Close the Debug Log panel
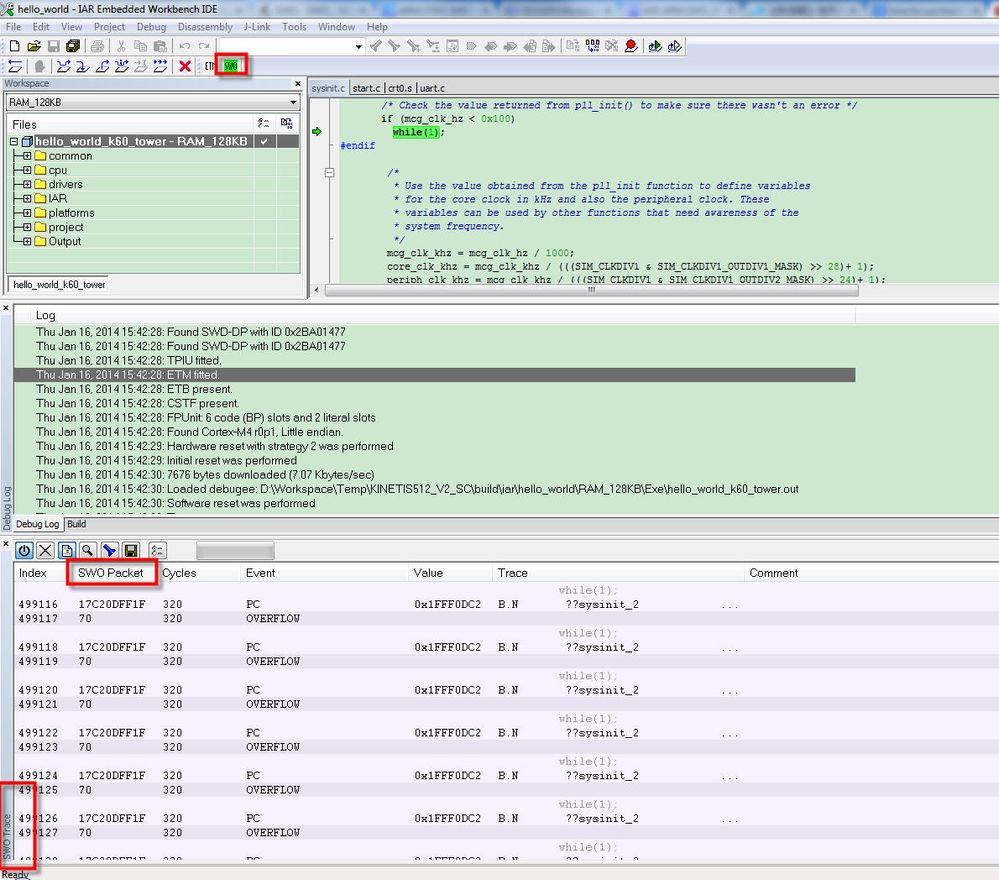 pos(6,308)
